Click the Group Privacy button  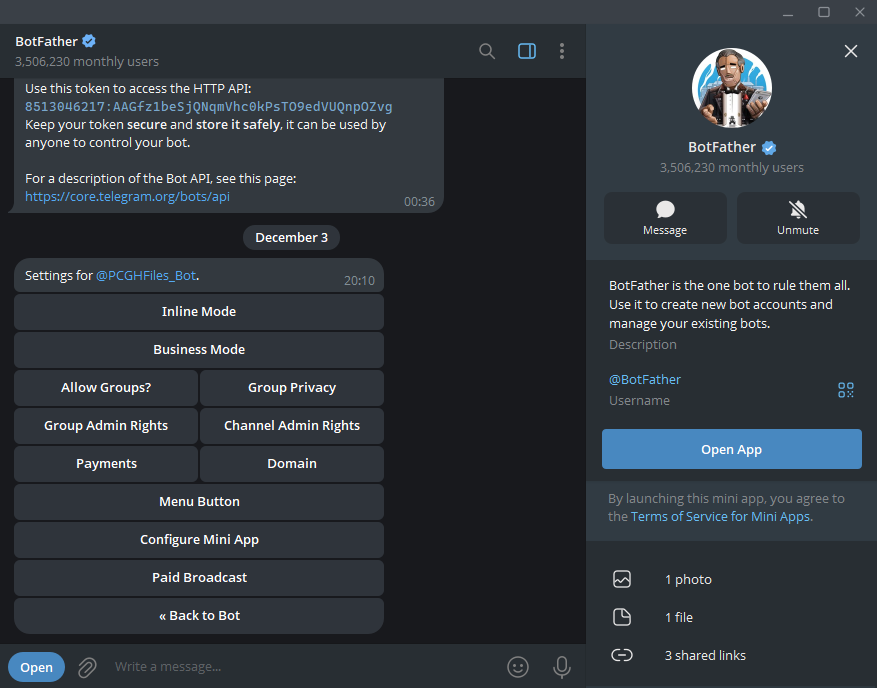pos(292,388)
